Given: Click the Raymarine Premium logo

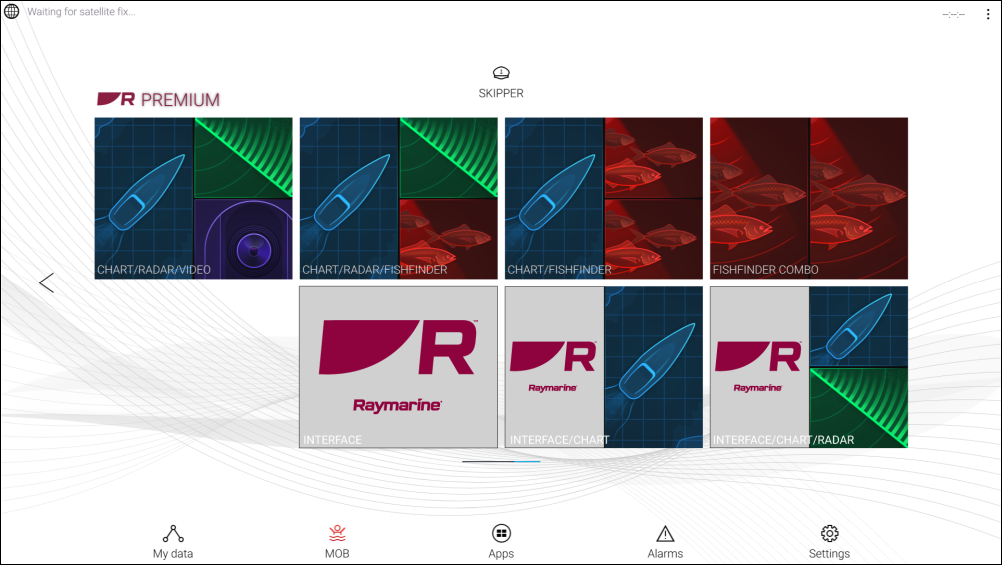Looking at the screenshot, I should click(158, 100).
